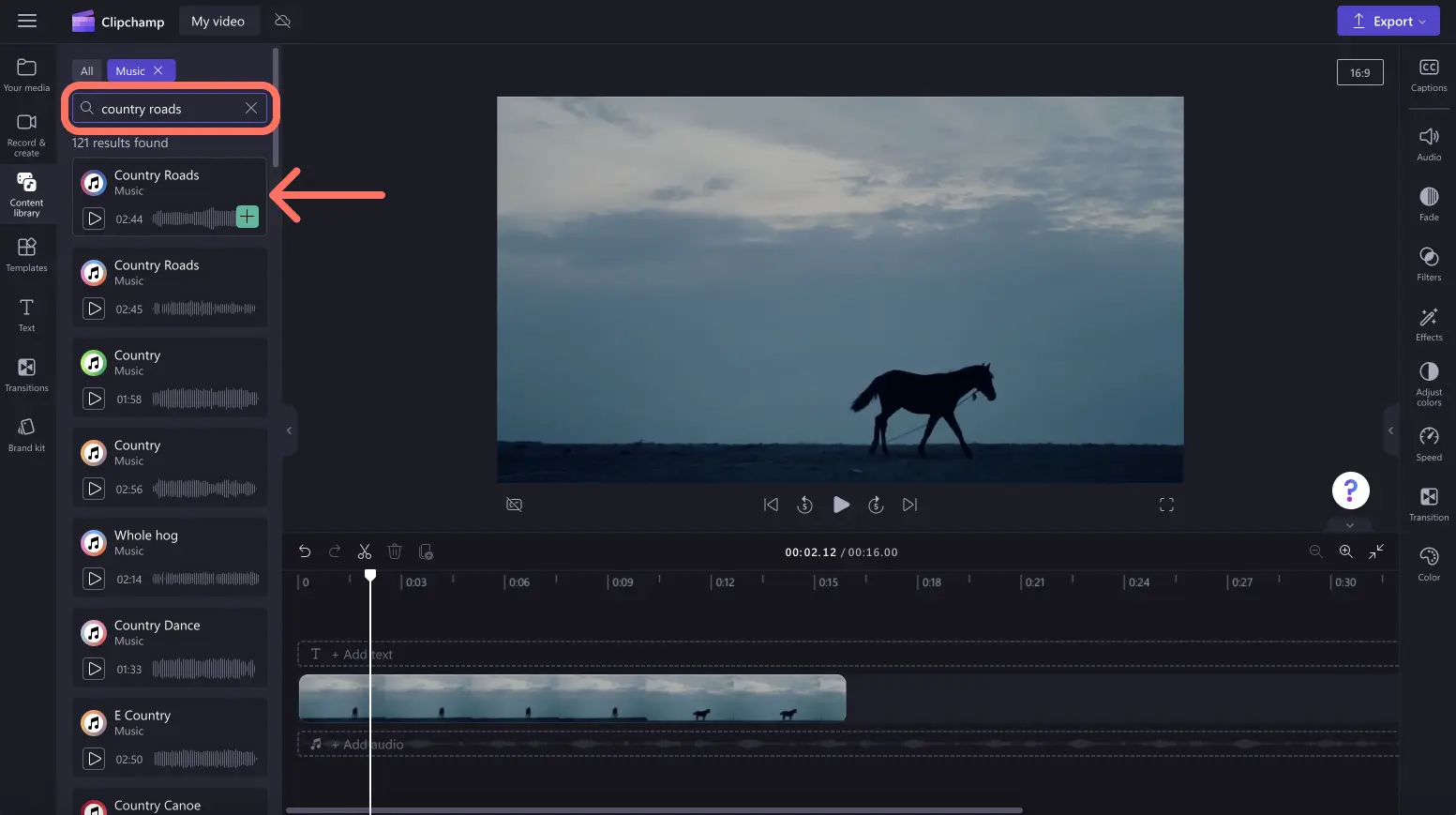
Task: Toggle fullscreen preview mode
Action: click(x=1166, y=505)
